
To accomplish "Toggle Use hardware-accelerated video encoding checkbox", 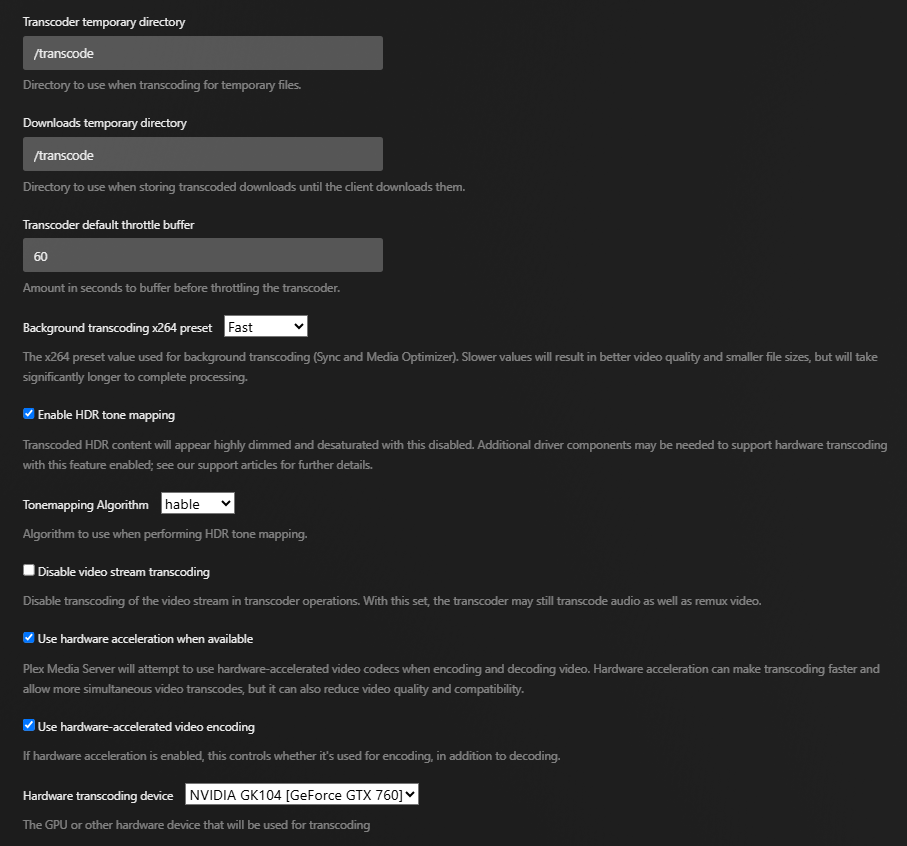I will click(29, 726).
